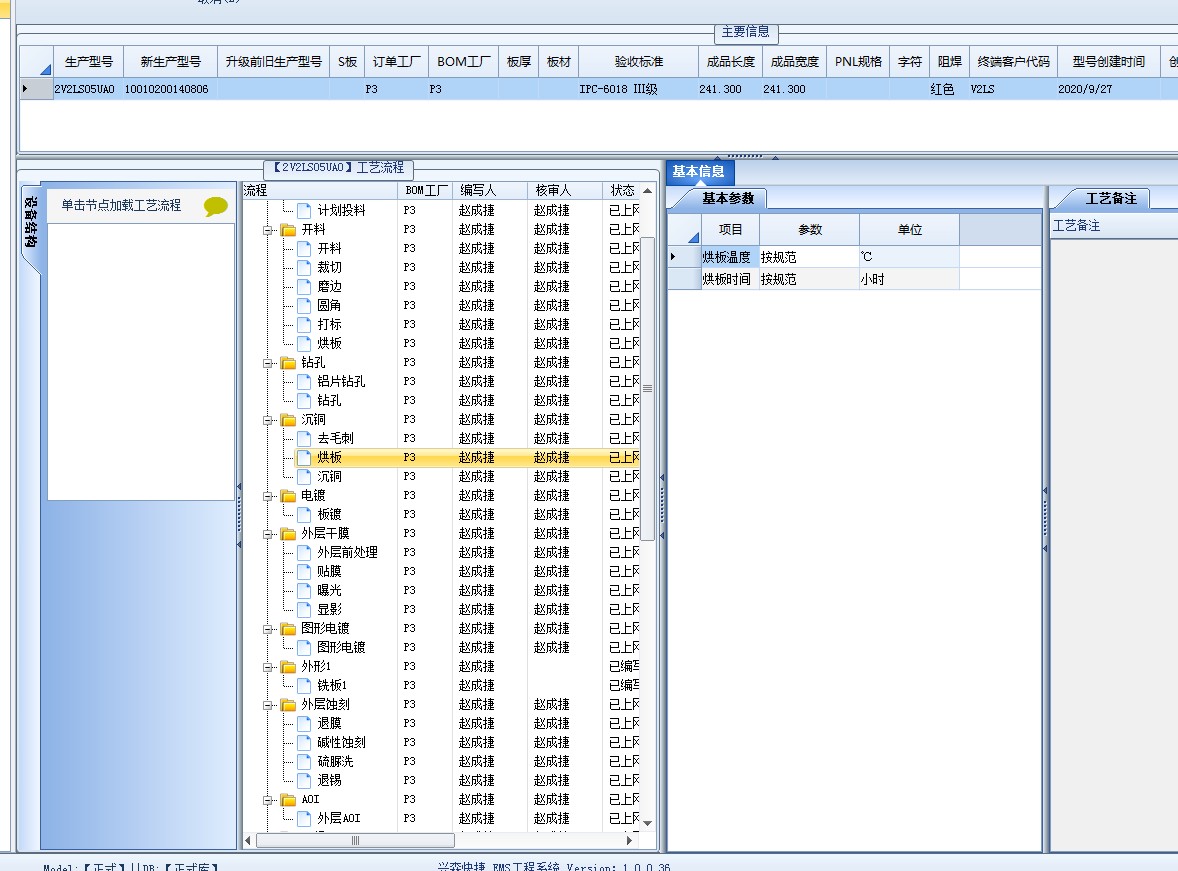
Task: Click the 烘板时间 parameter value cell
Action: tap(809, 279)
